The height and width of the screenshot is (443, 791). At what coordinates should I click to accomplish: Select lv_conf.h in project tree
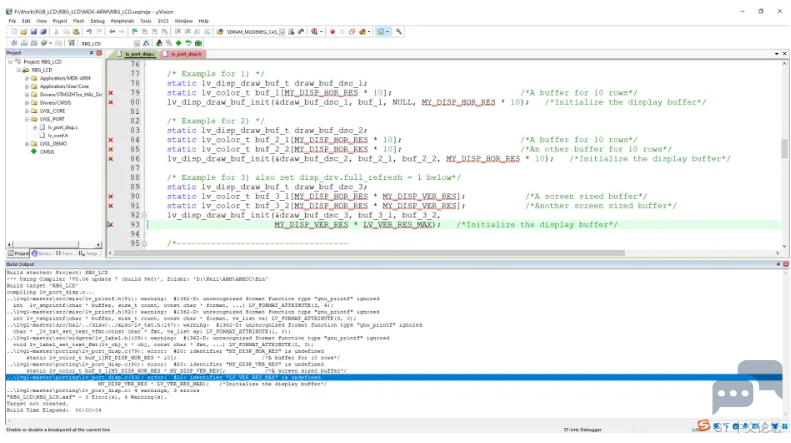tap(58, 135)
